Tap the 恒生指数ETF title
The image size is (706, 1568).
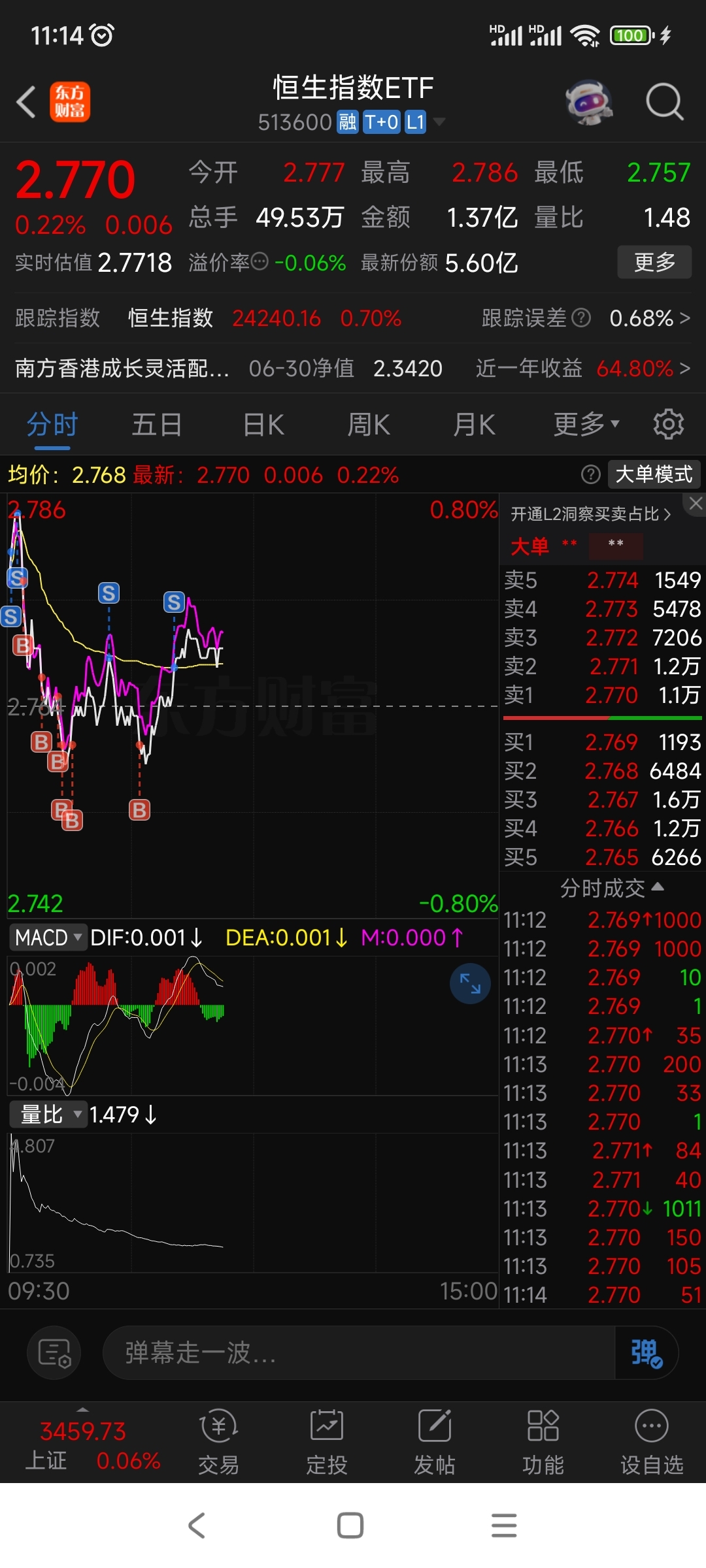353,88
